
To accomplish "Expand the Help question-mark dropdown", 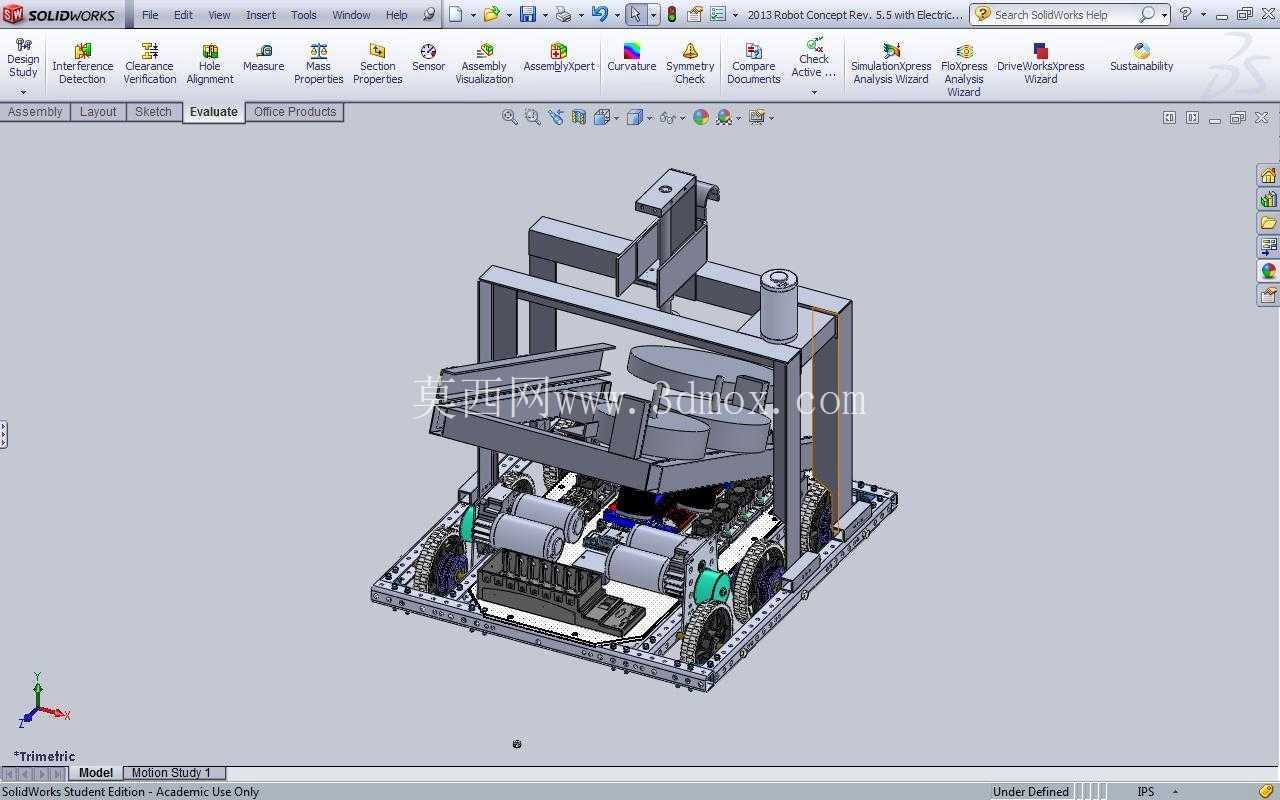I will click(1203, 15).
